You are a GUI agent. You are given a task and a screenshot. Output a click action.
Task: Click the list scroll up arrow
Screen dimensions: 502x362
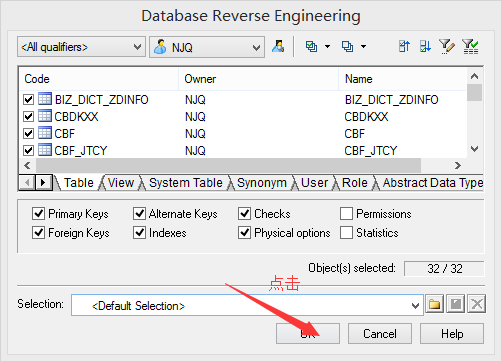coord(475,76)
